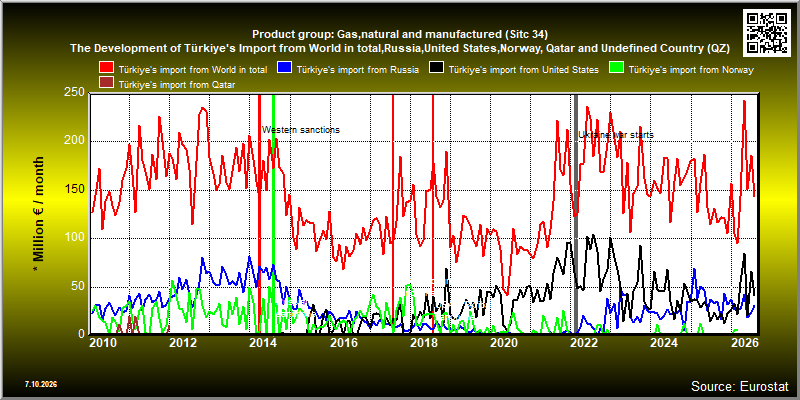Click the brown Qatar legend swatch
The image size is (800, 400).
click(x=107, y=84)
